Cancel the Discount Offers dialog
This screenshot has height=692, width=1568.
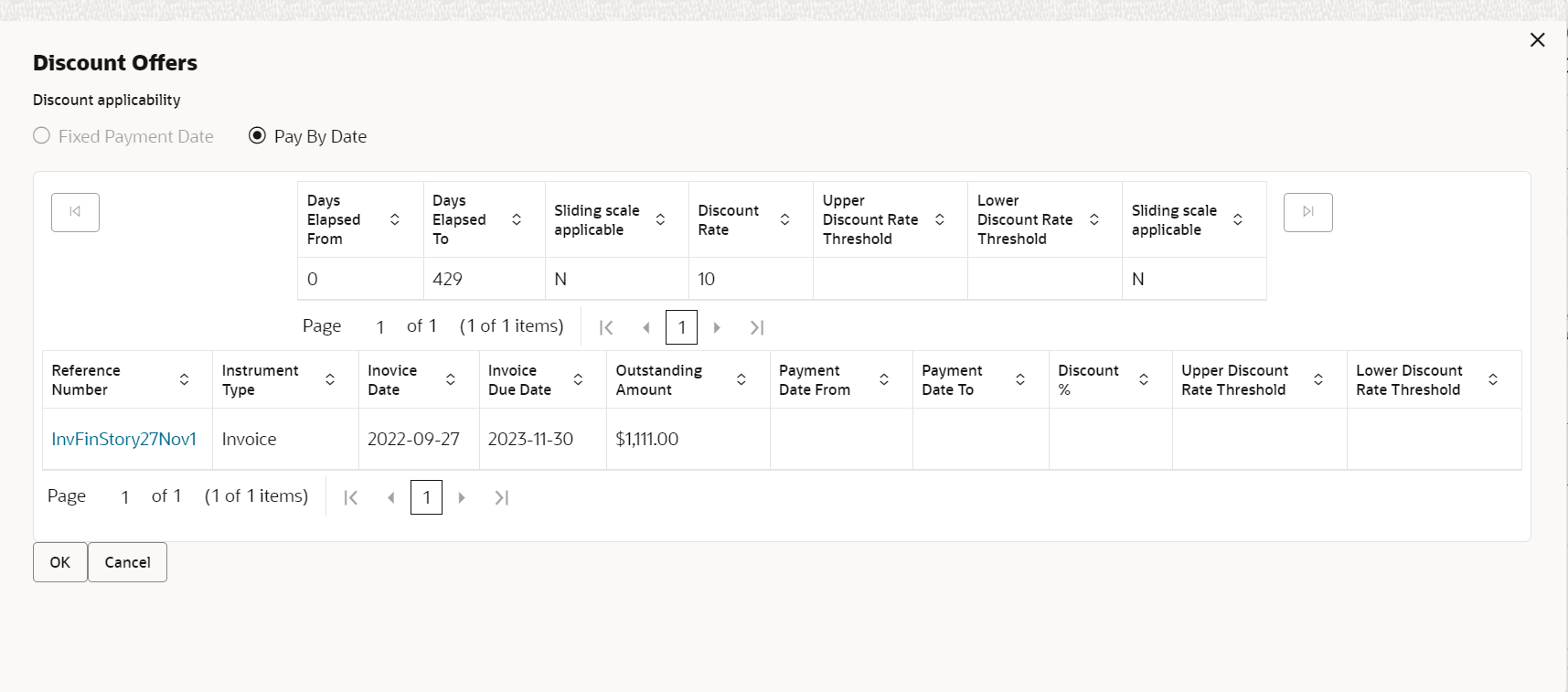tap(127, 562)
